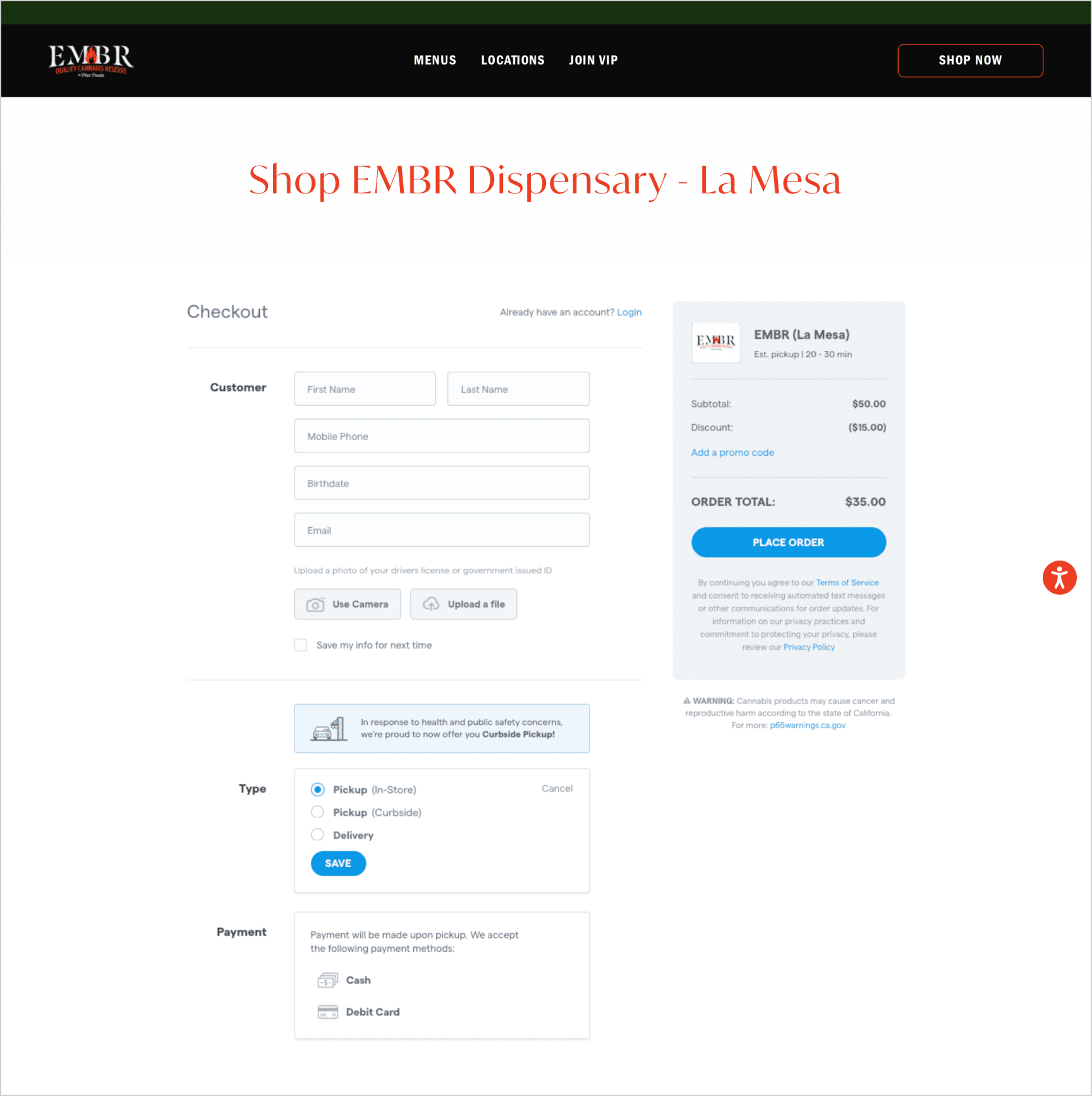The image size is (1092, 1096).
Task: Click the Debit Card icon
Action: [x=327, y=1013]
